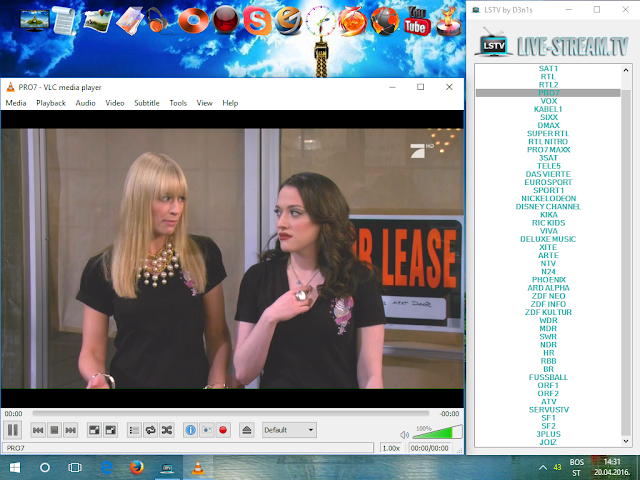
Task: Select the NICKELODEON channel
Action: click(x=548, y=198)
